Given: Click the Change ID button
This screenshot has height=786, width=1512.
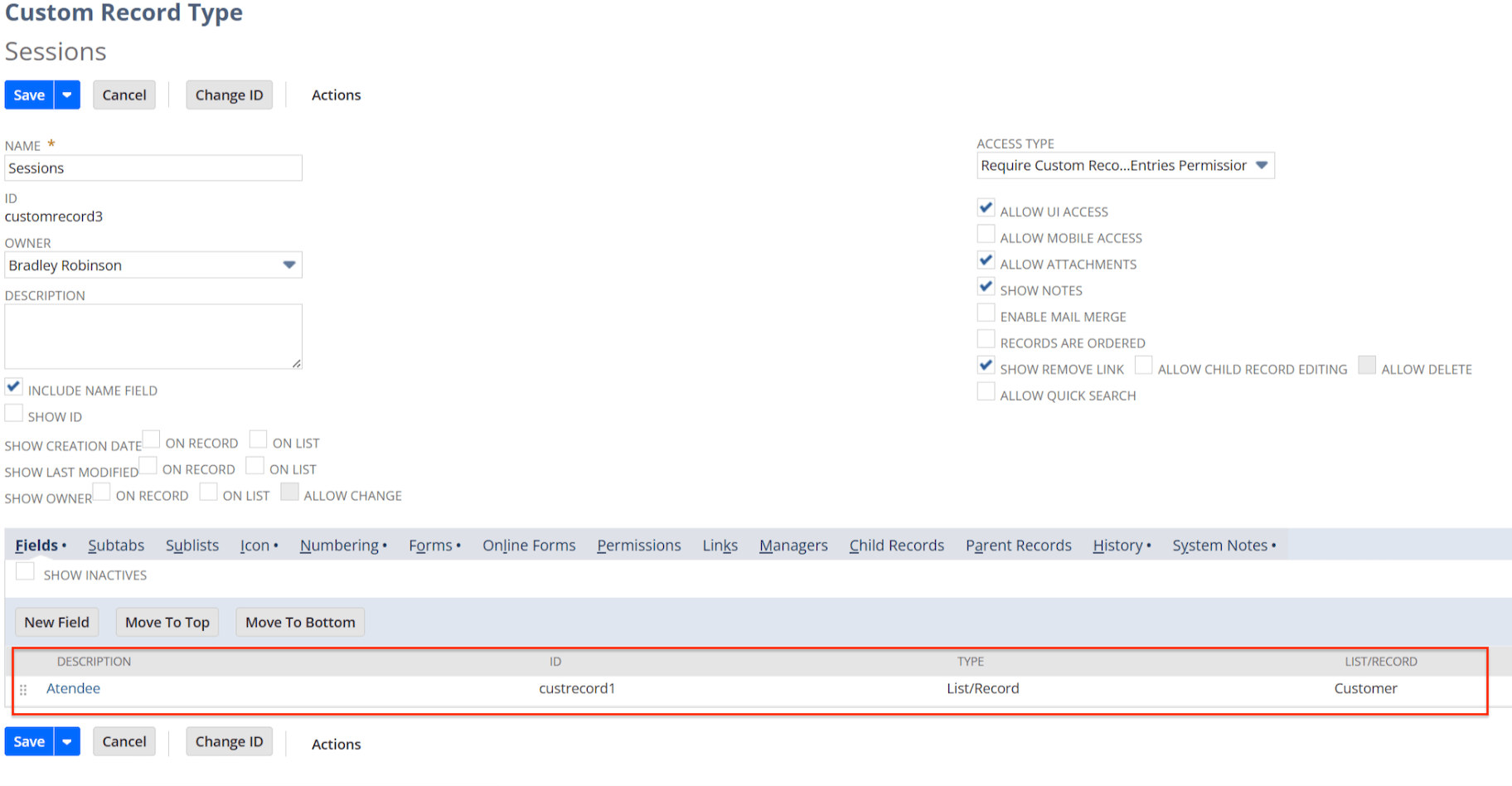Looking at the screenshot, I should 229,95.
